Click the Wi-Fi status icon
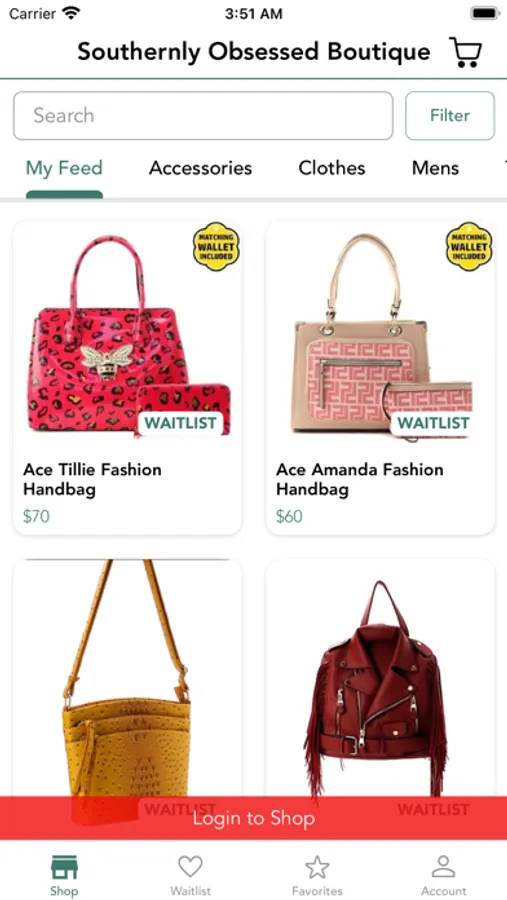This screenshot has width=507, height=900. pos(71,13)
